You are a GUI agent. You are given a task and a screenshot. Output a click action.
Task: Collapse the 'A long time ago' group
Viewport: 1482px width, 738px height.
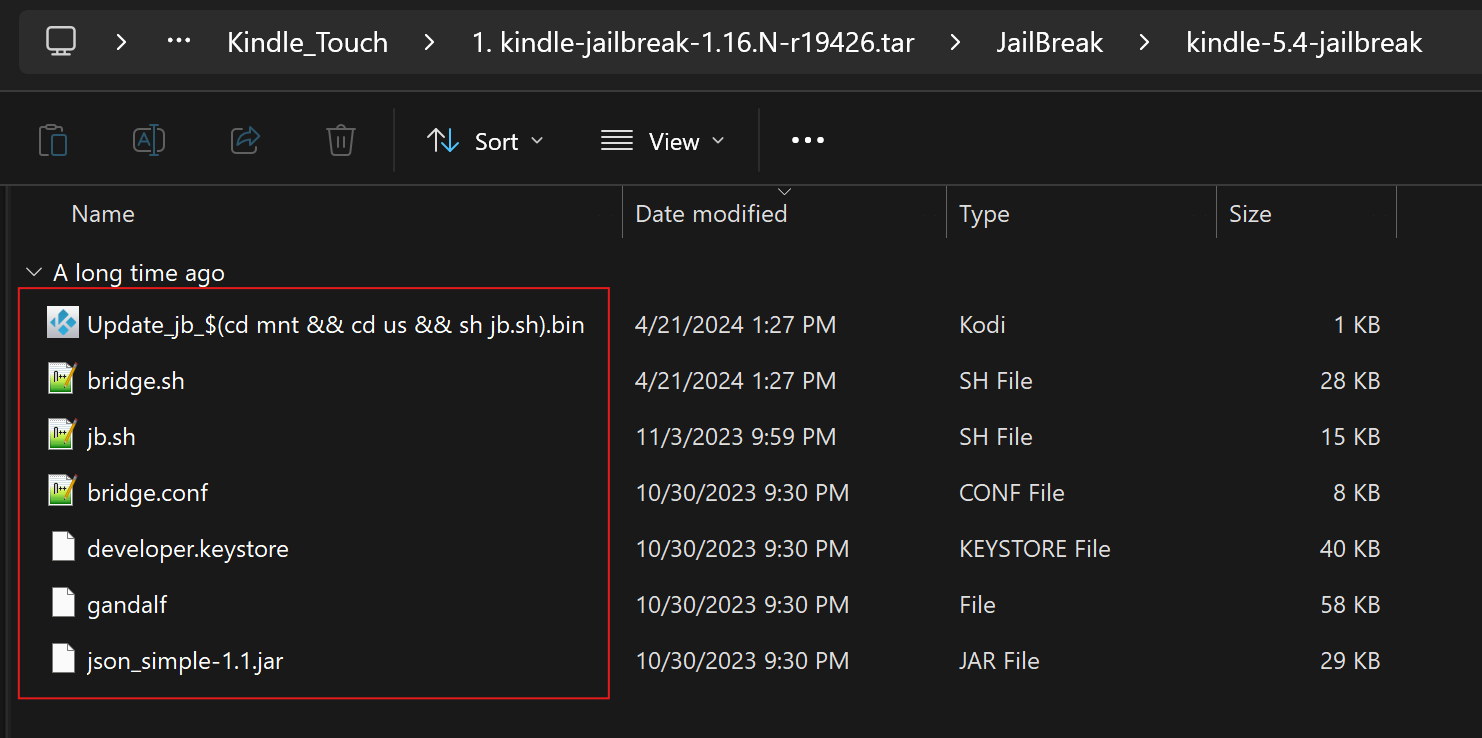(34, 272)
